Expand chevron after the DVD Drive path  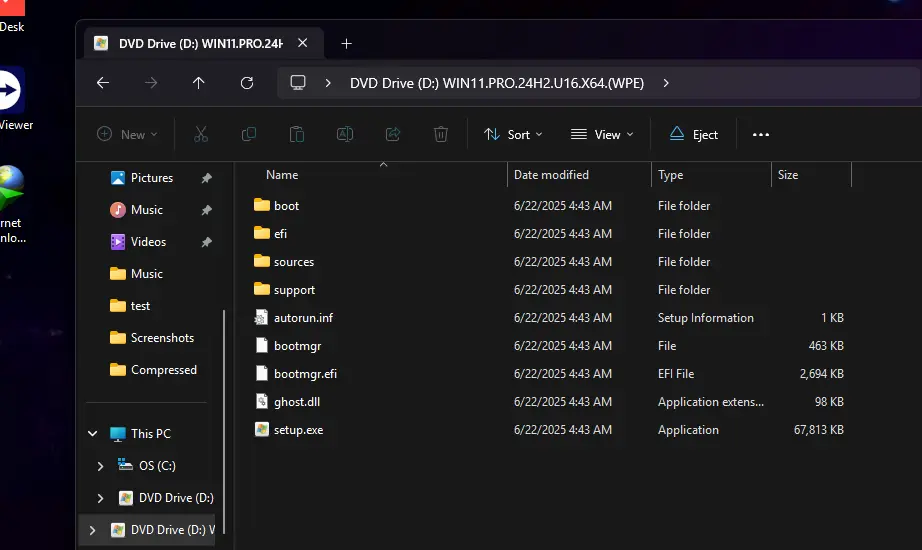(666, 83)
